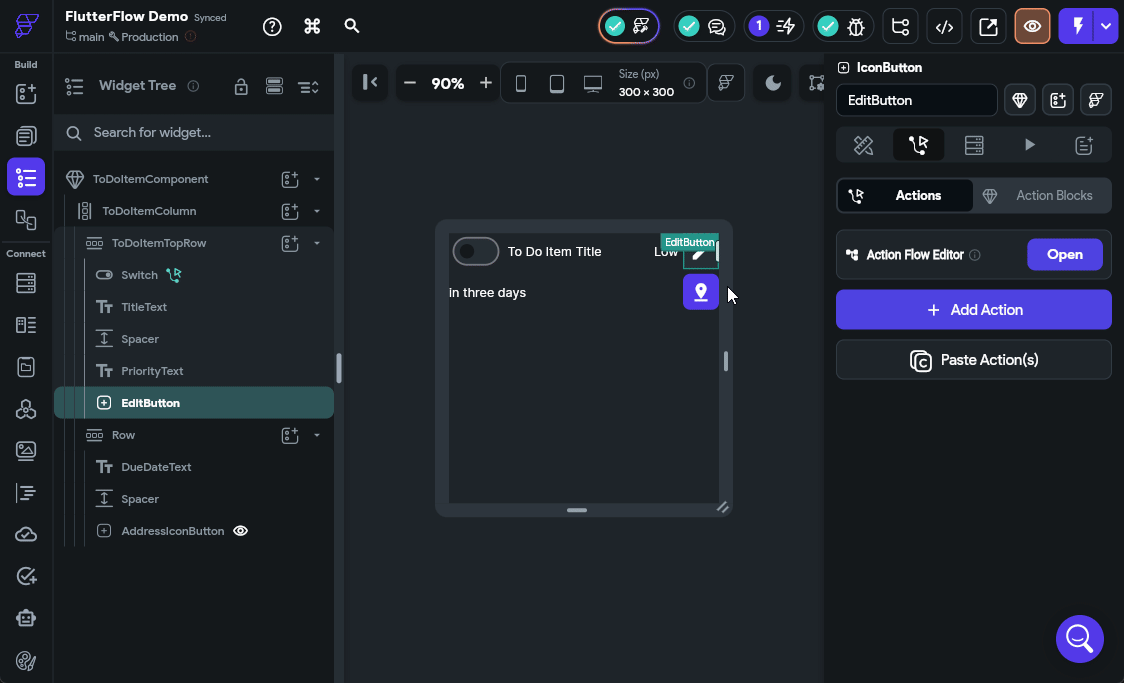Open the branching icon in top bar
This screenshot has height=683, width=1124.
900,27
